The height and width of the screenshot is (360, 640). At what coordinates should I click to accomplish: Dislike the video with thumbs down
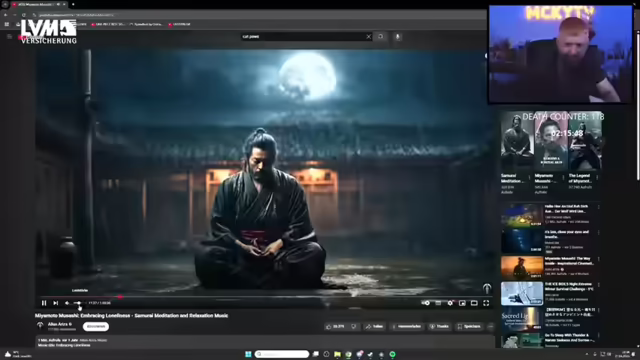[354, 327]
